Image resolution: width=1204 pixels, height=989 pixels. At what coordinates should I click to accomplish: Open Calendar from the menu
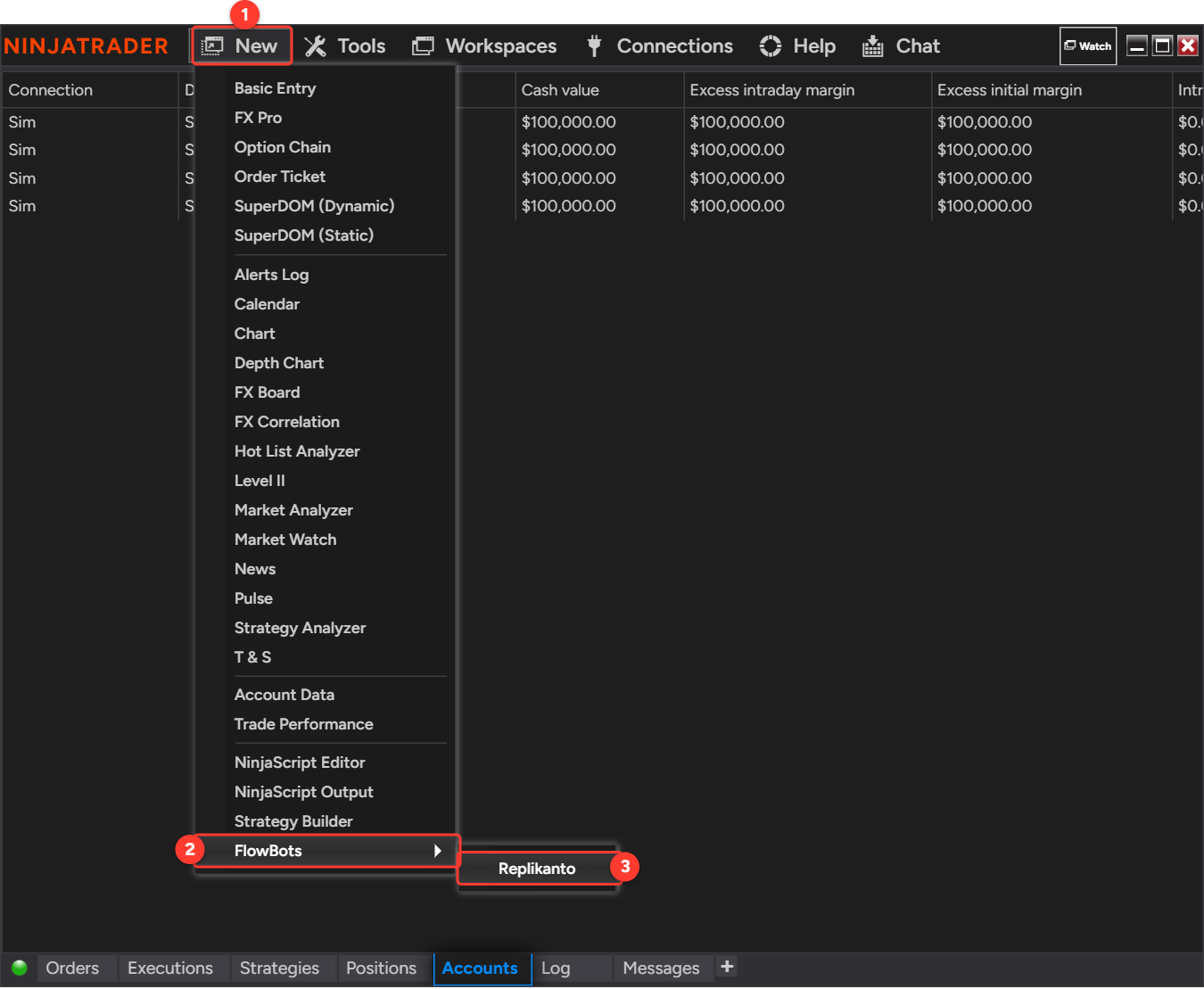pyautogui.click(x=267, y=304)
